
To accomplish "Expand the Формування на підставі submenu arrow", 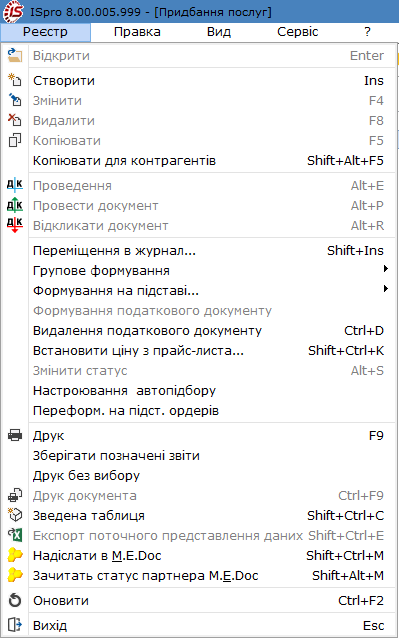I will click(x=386, y=288).
